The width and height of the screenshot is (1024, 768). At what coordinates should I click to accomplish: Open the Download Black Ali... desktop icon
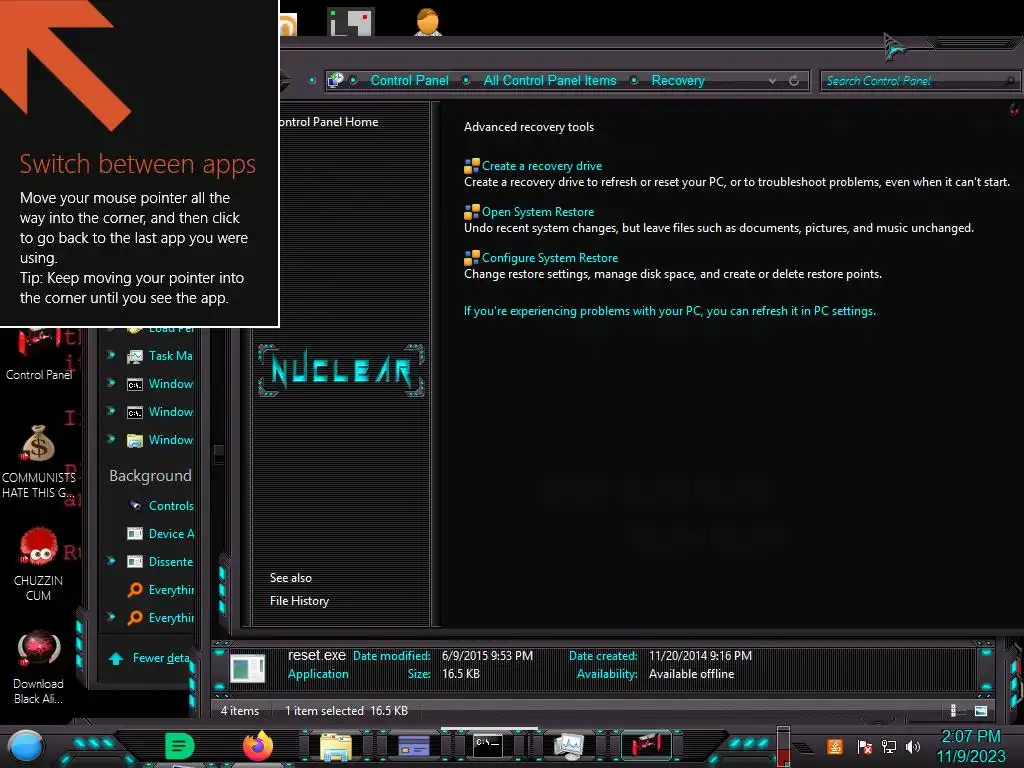[x=39, y=667]
